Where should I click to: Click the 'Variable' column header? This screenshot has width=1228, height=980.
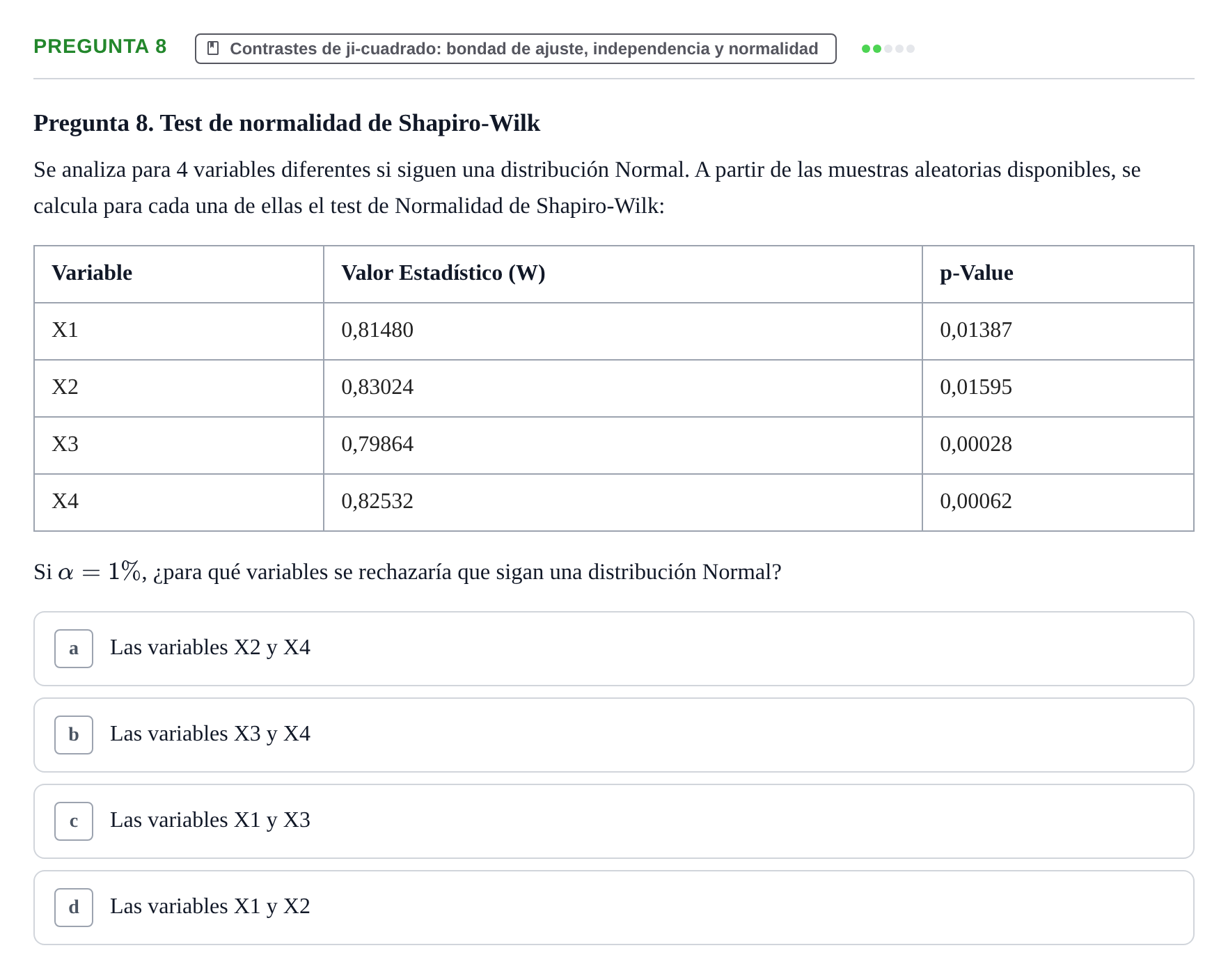click(179, 274)
